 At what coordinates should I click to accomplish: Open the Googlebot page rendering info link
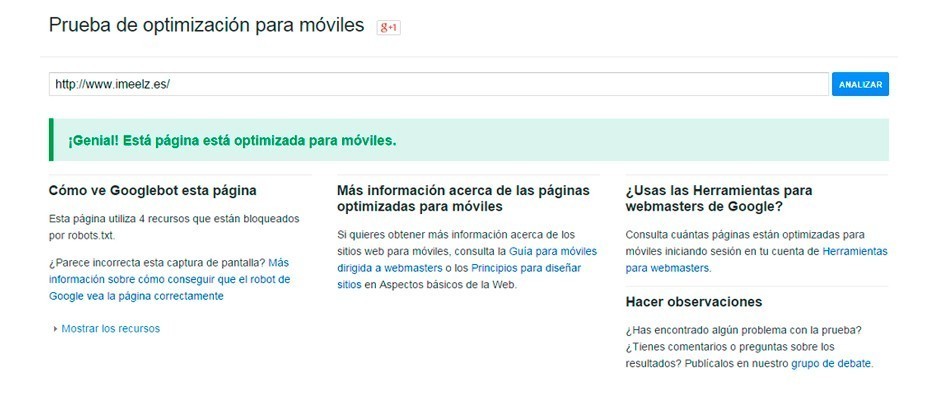point(169,279)
